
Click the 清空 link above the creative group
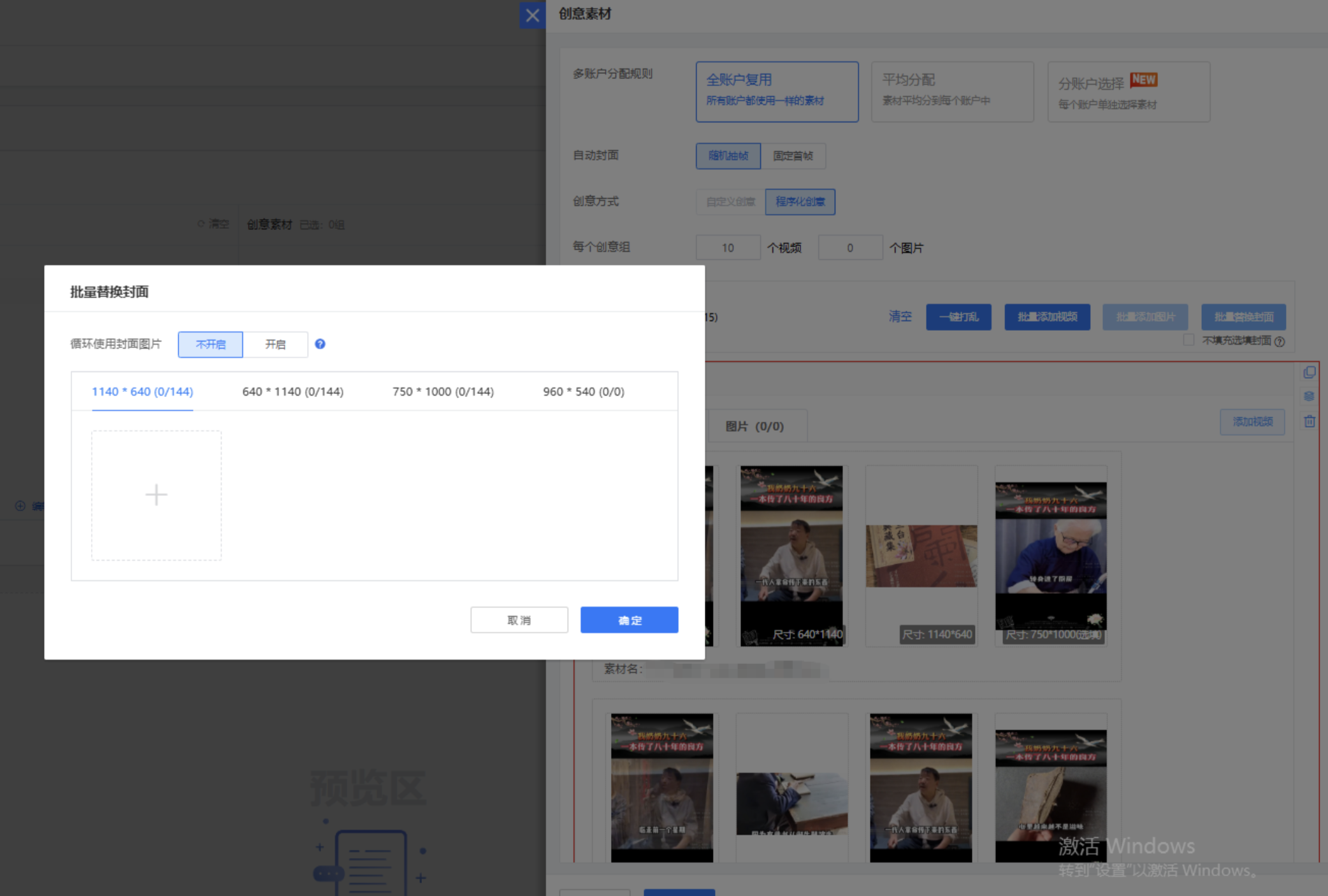[900, 317]
